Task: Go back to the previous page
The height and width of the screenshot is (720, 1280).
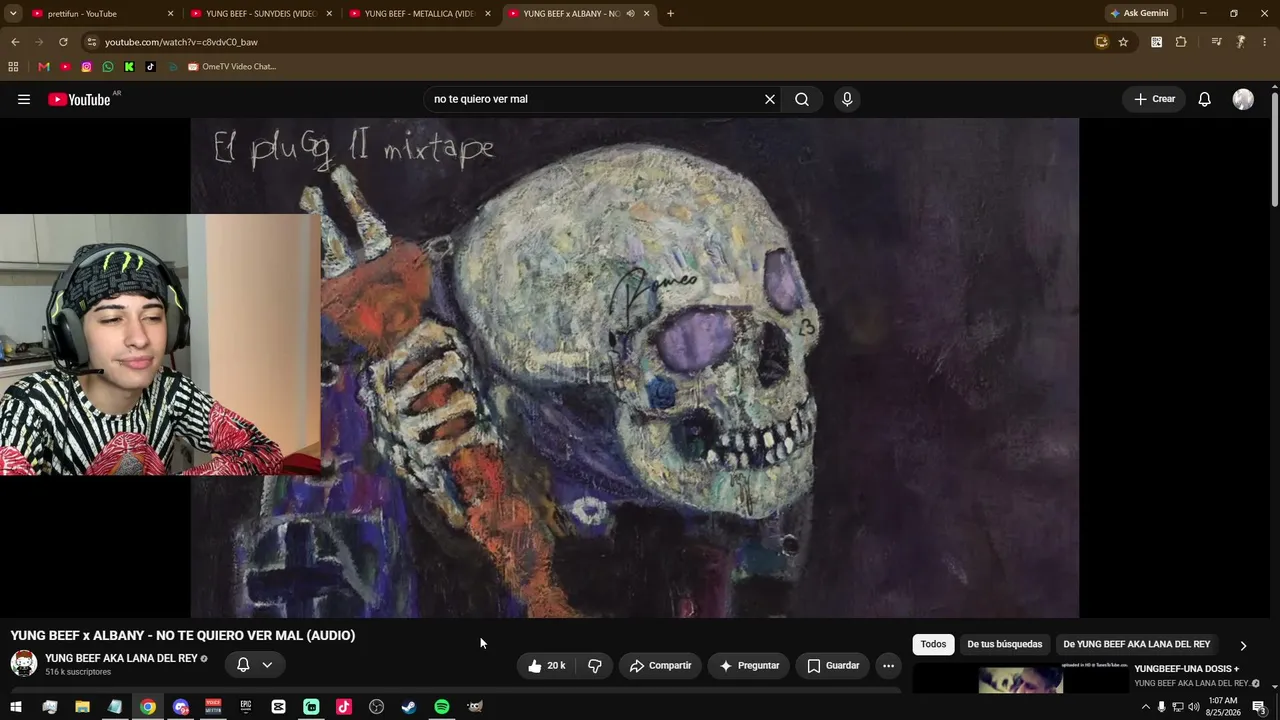Action: pos(15,42)
